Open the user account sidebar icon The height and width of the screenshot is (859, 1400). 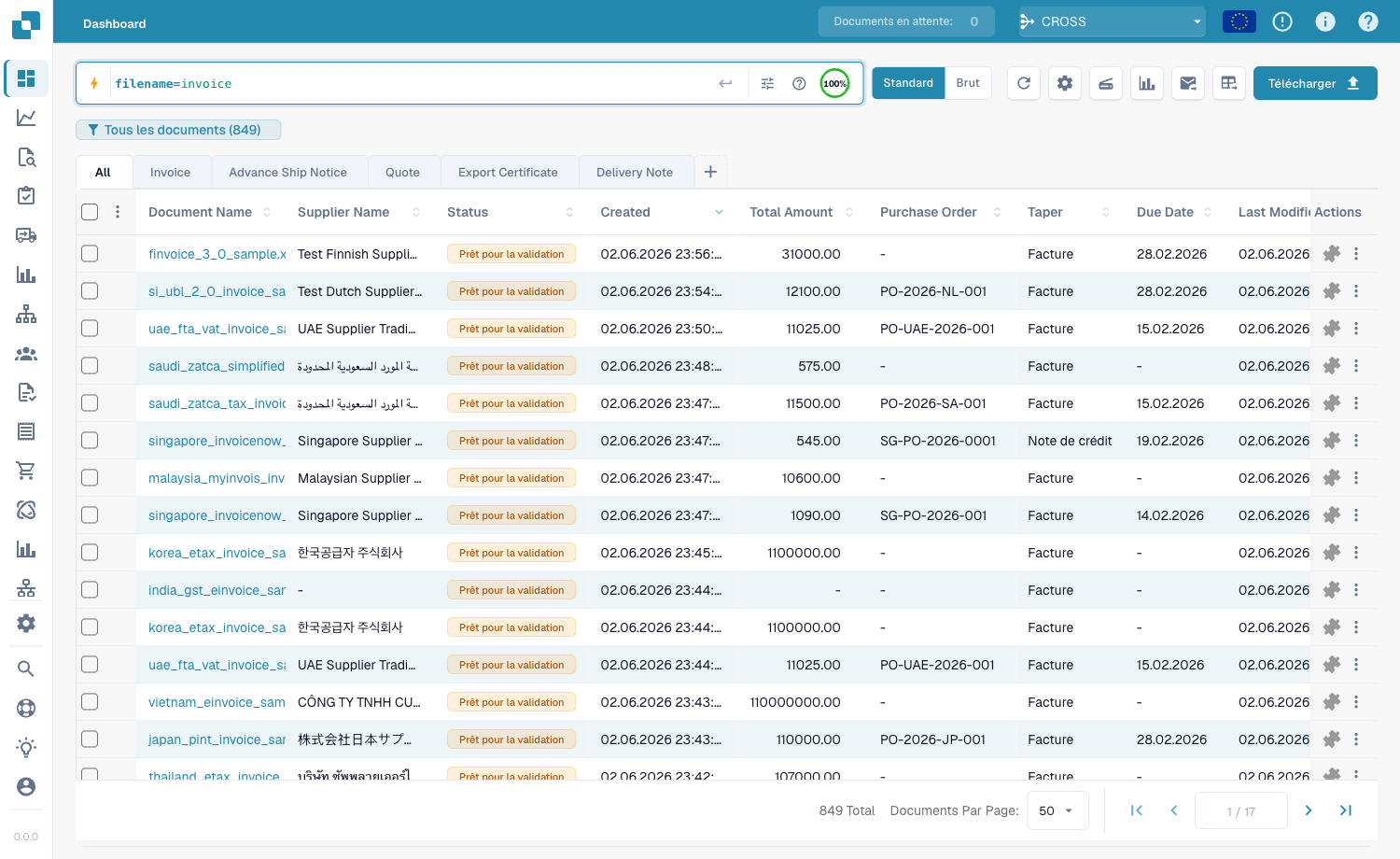click(x=26, y=786)
